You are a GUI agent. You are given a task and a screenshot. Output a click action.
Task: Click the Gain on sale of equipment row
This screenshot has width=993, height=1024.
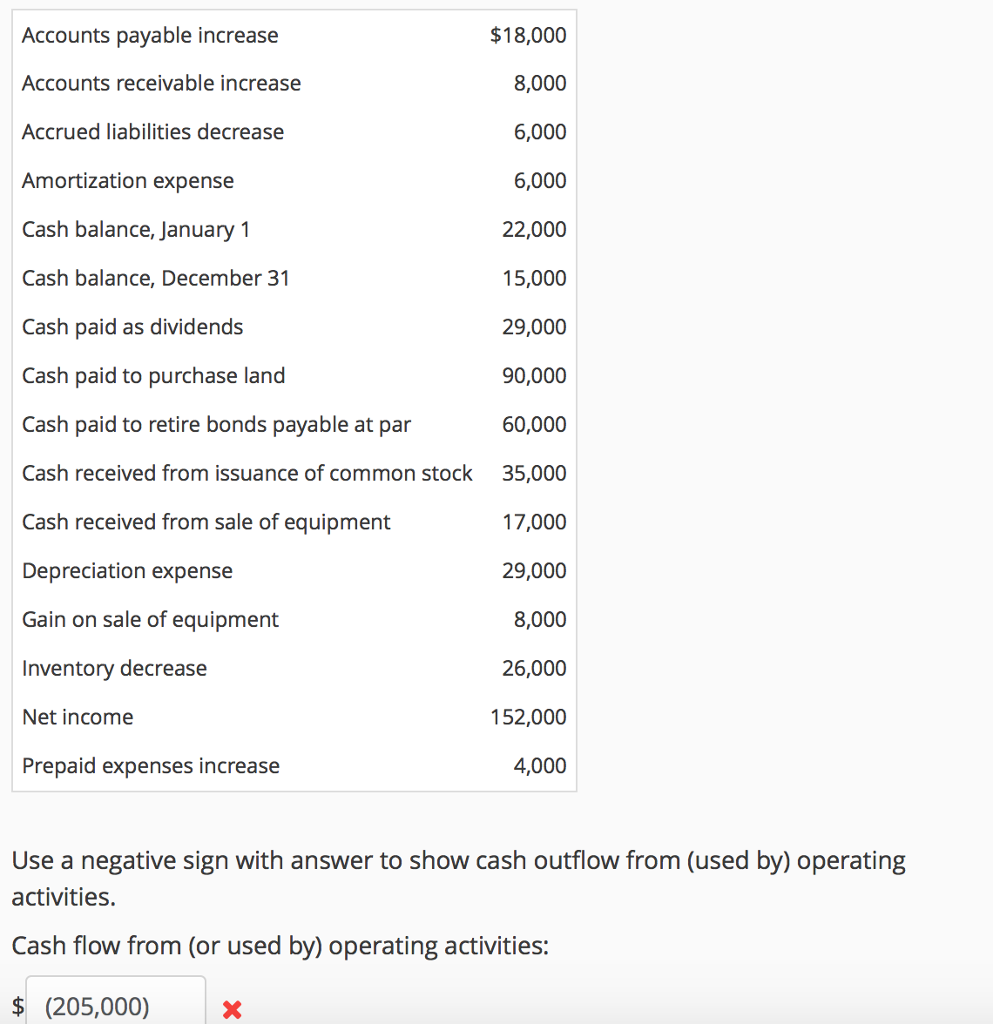tap(150, 619)
